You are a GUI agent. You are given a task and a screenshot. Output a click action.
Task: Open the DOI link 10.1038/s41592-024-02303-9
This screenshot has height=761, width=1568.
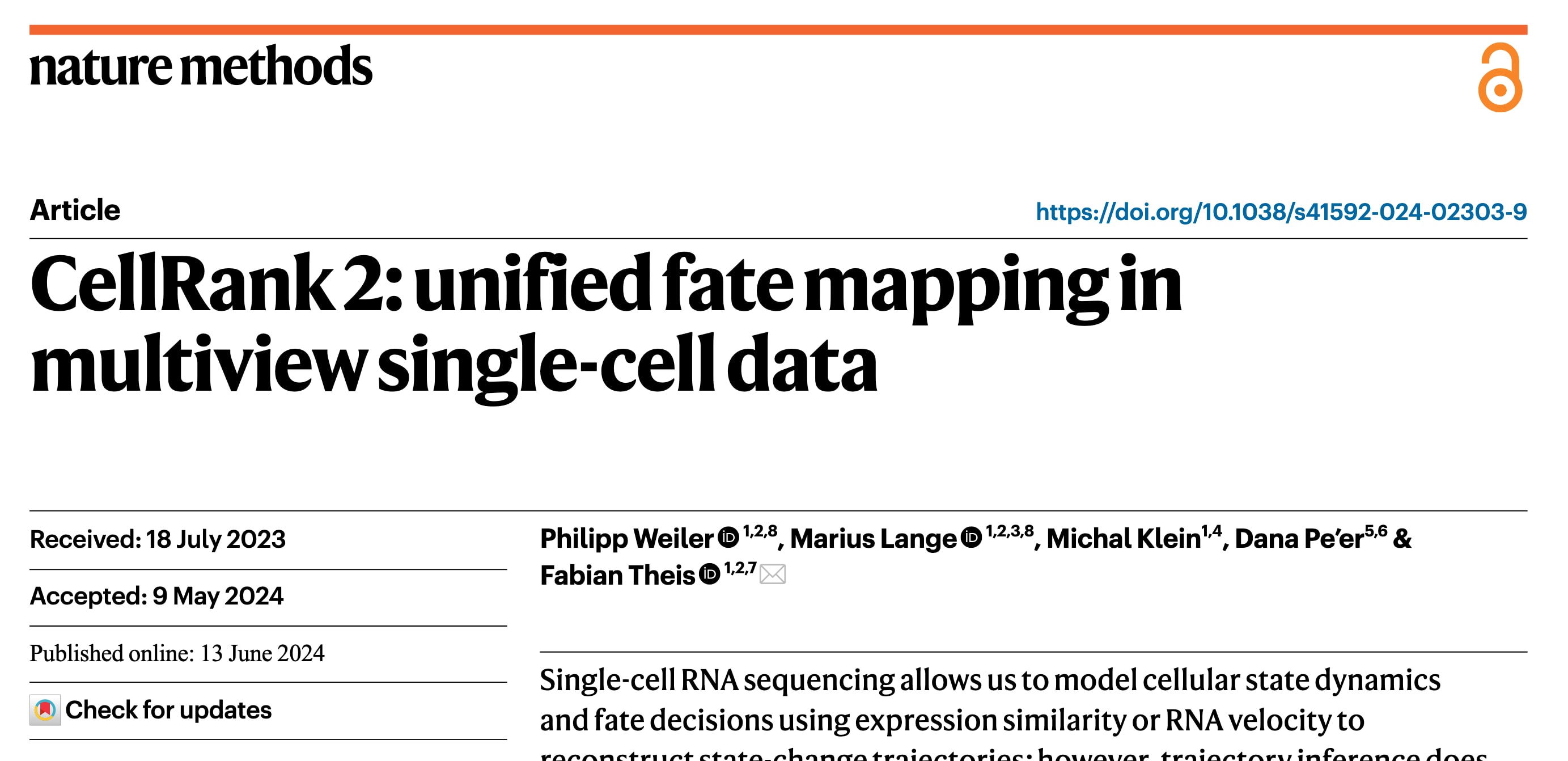click(1281, 212)
